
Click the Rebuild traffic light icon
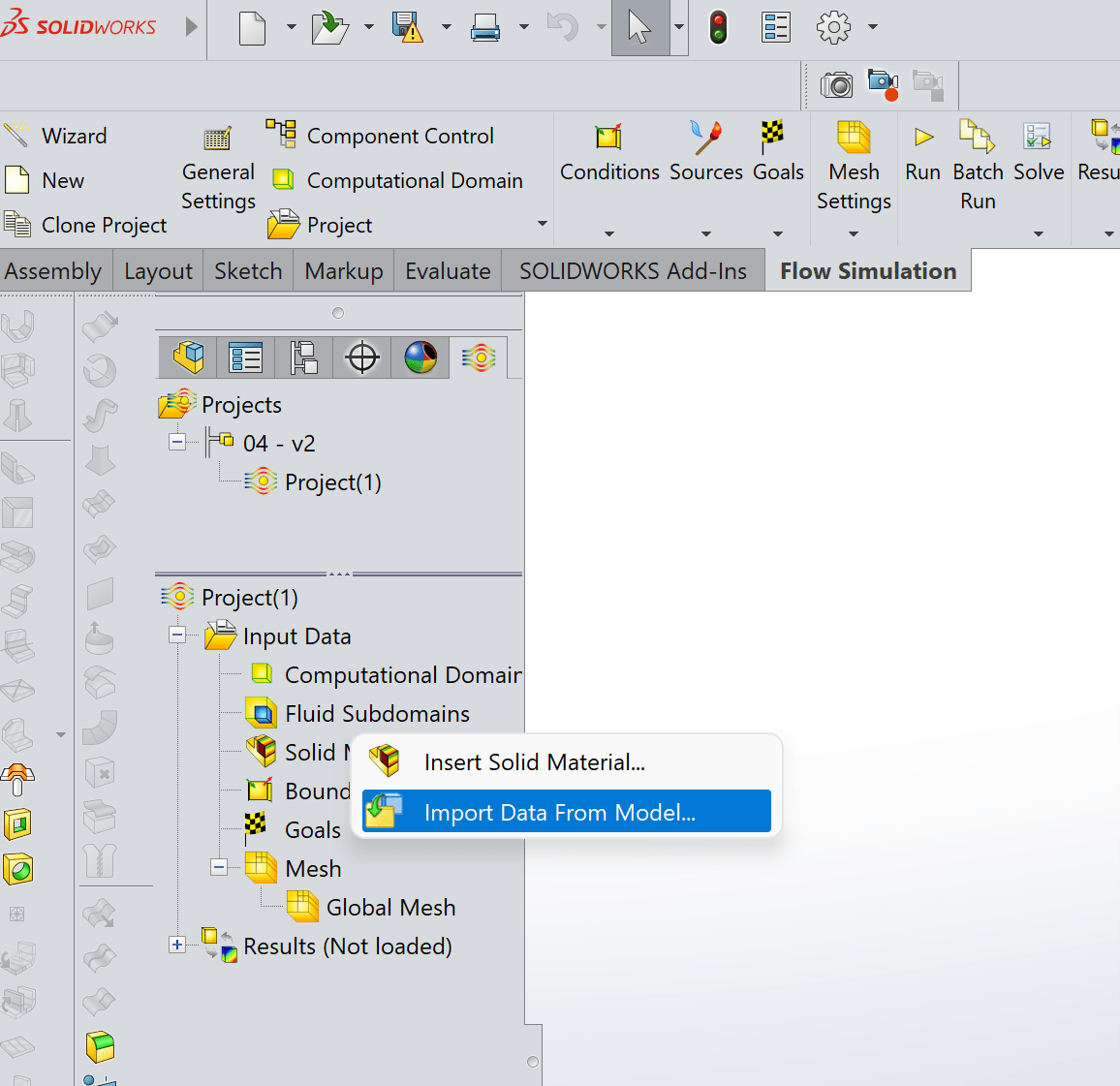[719, 28]
